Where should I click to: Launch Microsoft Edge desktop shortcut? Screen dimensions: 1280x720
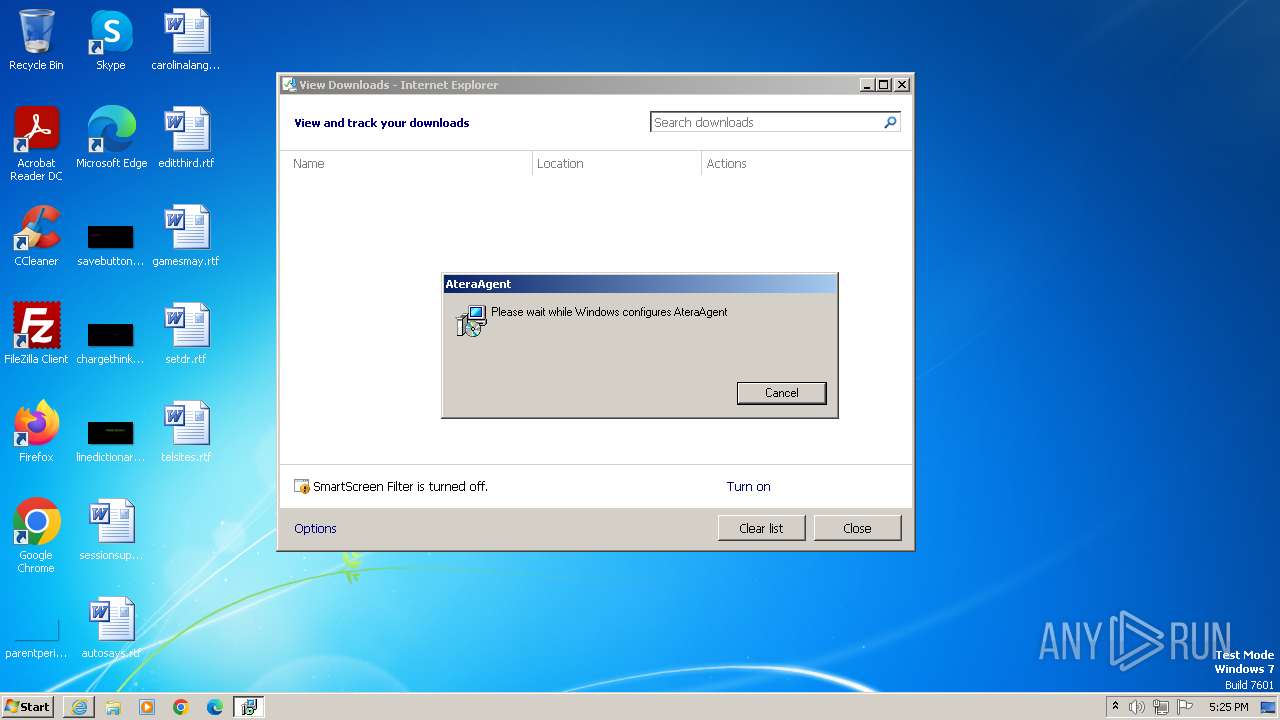click(111, 138)
